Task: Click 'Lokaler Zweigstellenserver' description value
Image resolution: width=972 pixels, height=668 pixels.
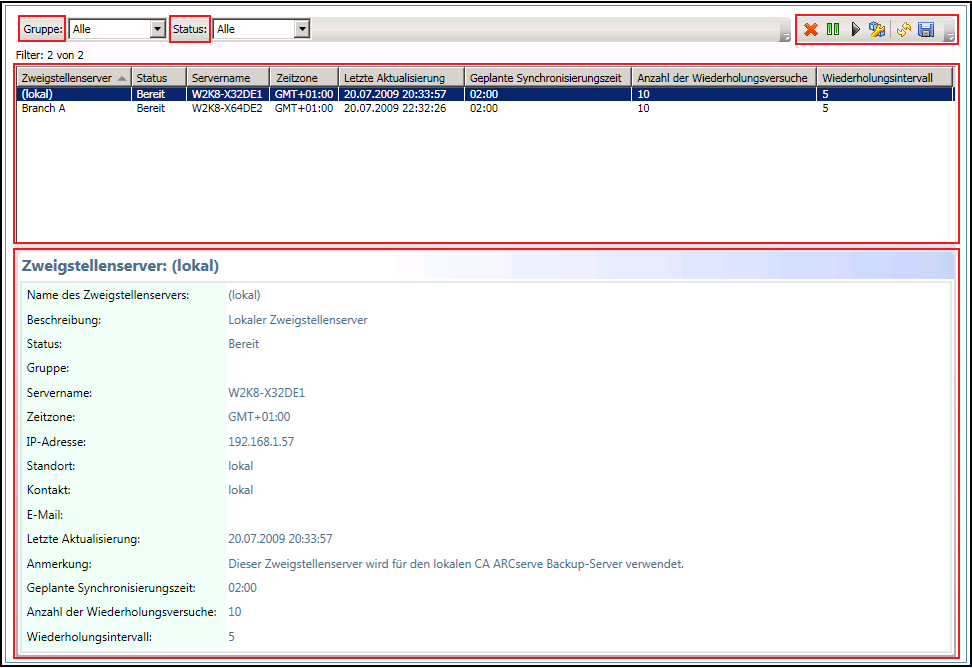Action: 298,320
